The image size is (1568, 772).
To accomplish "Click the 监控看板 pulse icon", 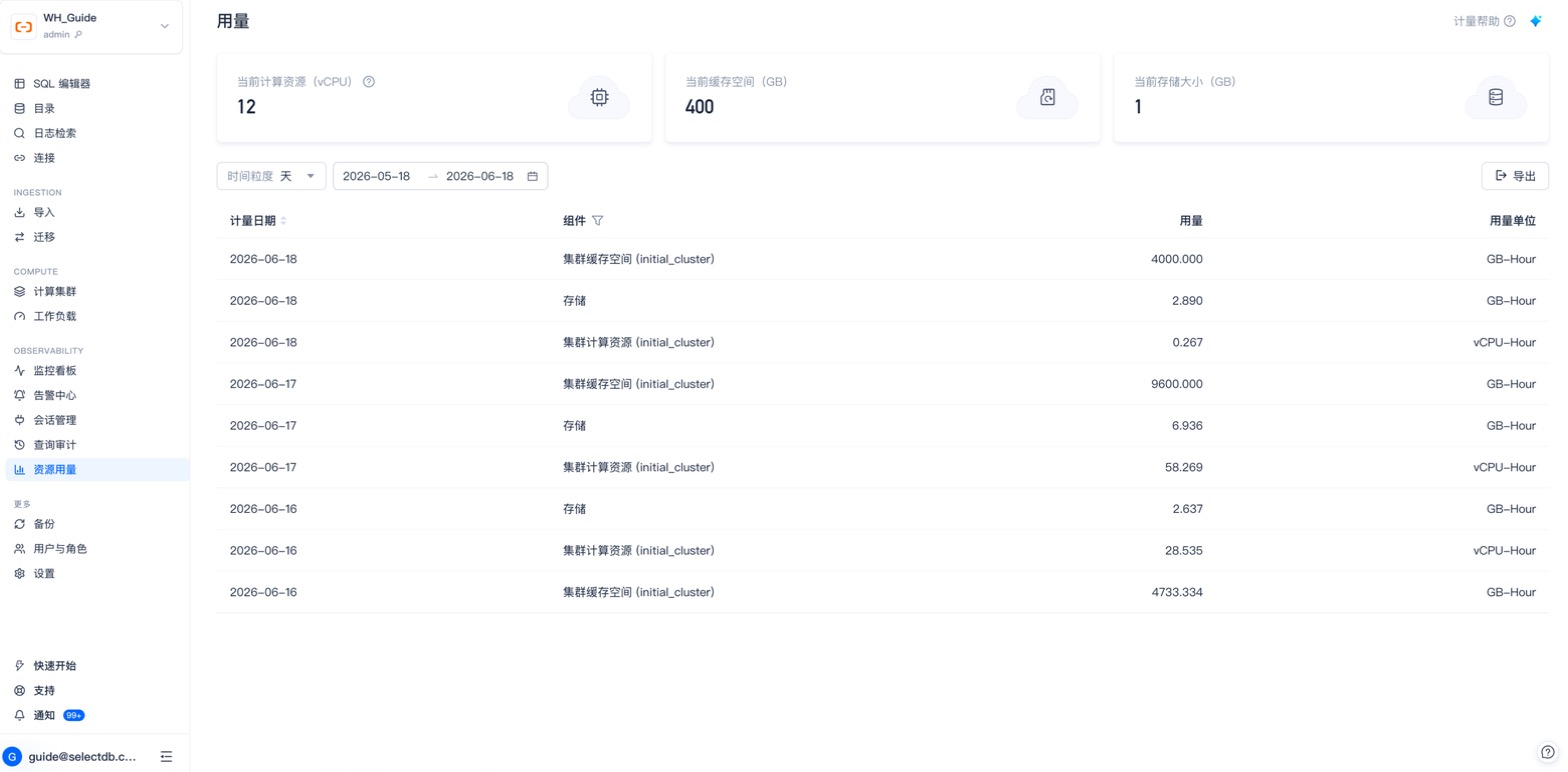I will 19,370.
